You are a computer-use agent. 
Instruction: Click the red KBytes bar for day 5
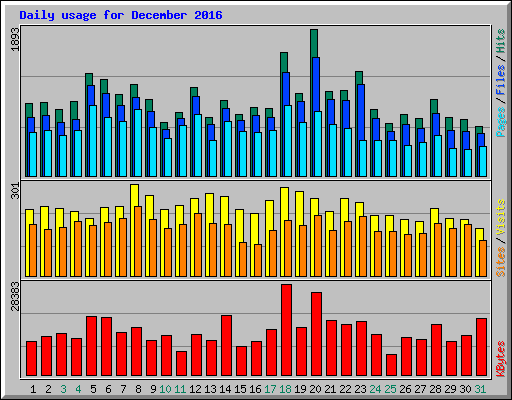(91, 346)
